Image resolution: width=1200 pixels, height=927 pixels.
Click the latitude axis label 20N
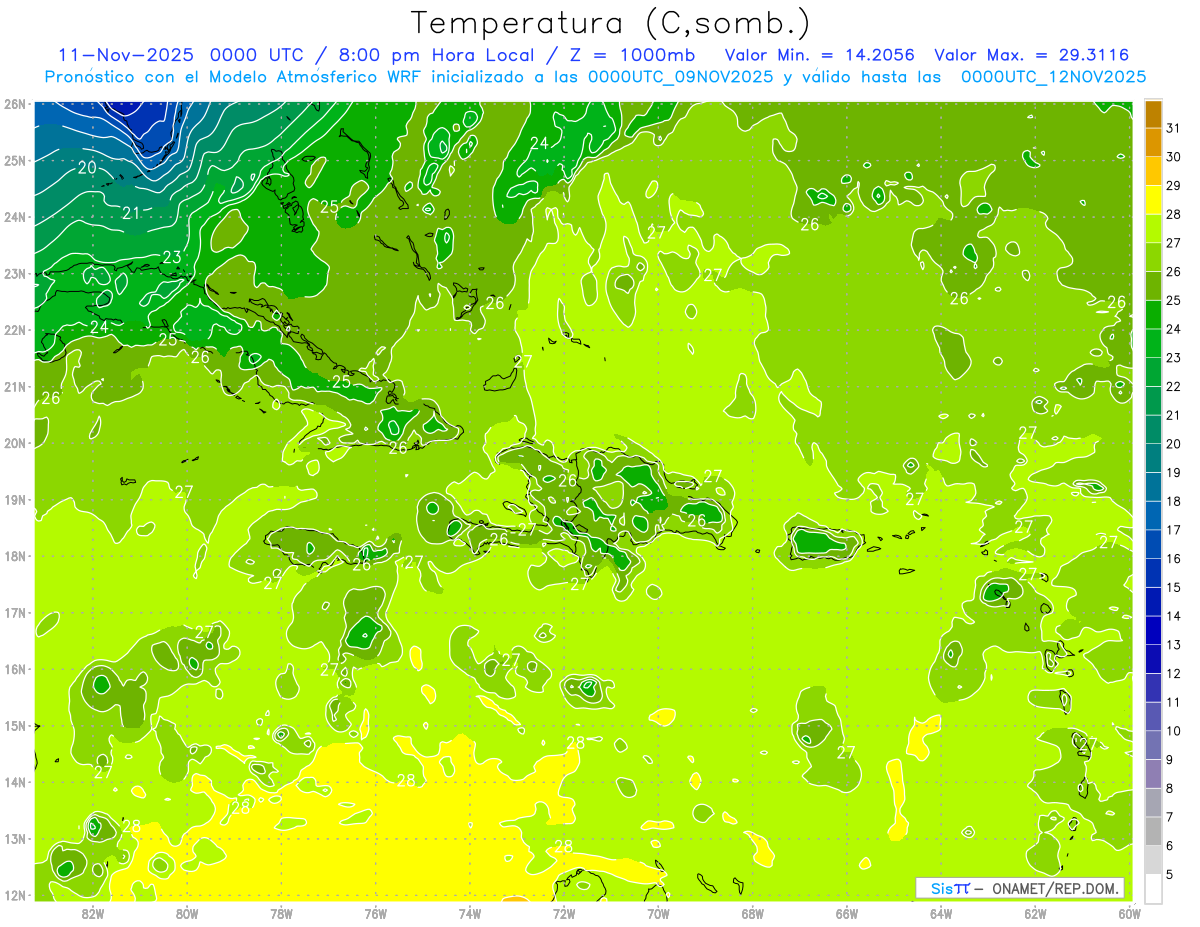pos(14,443)
